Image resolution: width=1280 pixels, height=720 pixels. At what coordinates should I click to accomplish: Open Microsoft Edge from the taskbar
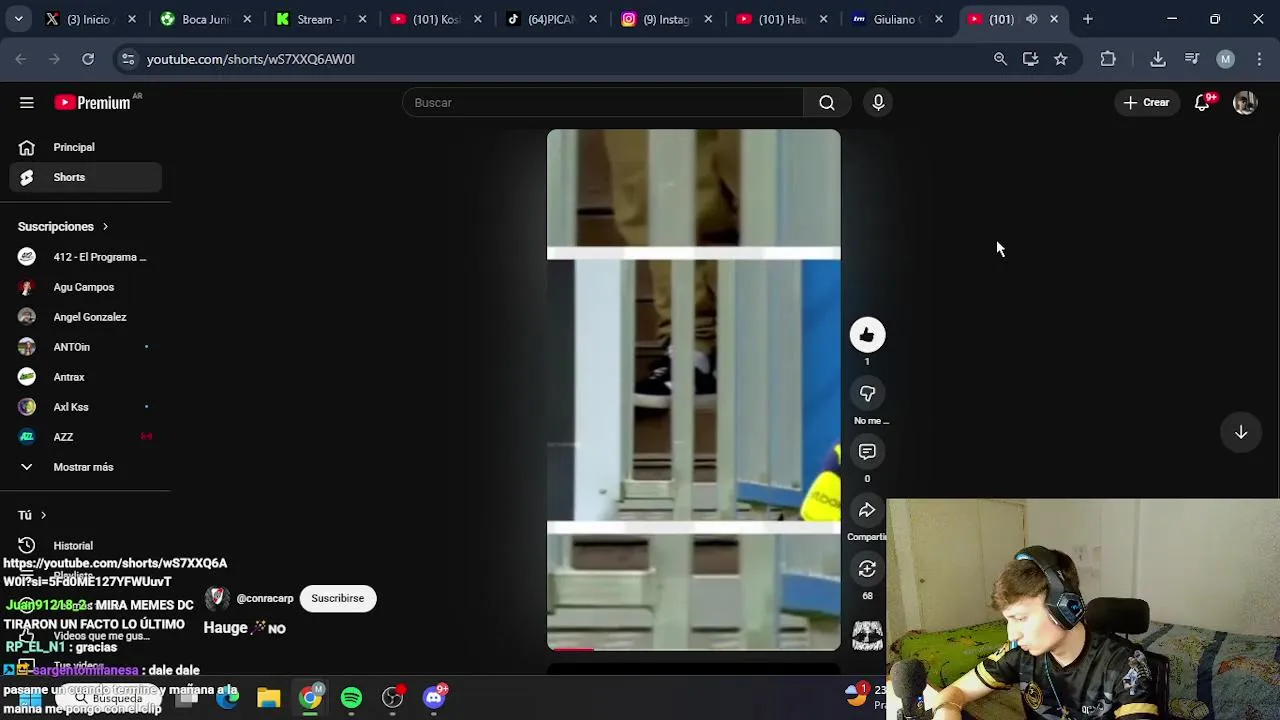tap(228, 697)
